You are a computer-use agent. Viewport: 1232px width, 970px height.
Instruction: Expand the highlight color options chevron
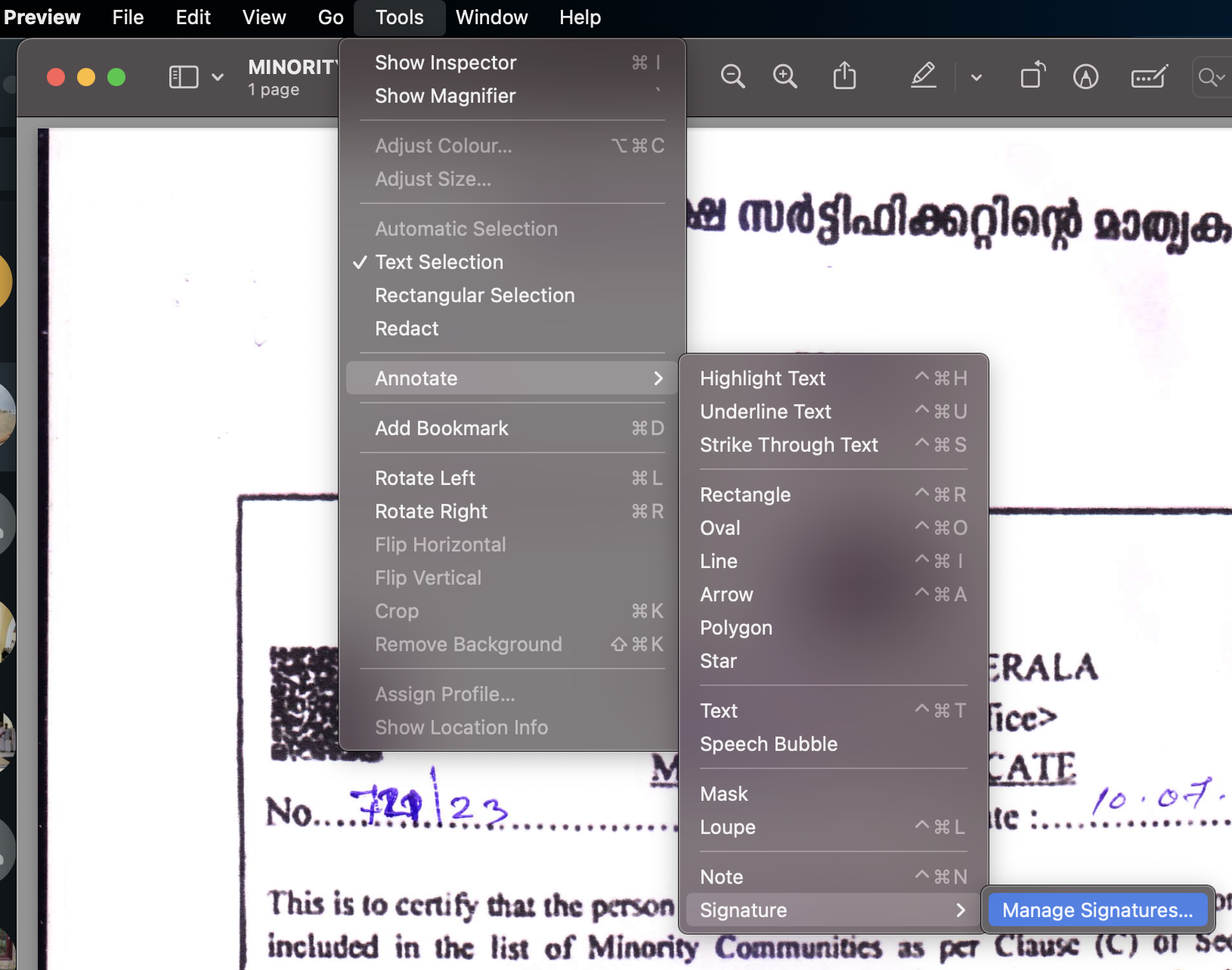[977, 77]
